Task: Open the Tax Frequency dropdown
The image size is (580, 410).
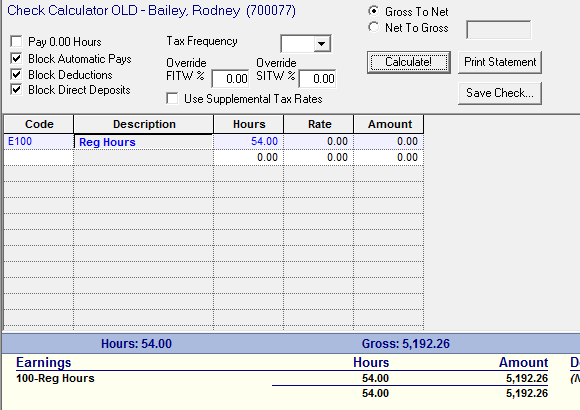Action: pos(321,44)
